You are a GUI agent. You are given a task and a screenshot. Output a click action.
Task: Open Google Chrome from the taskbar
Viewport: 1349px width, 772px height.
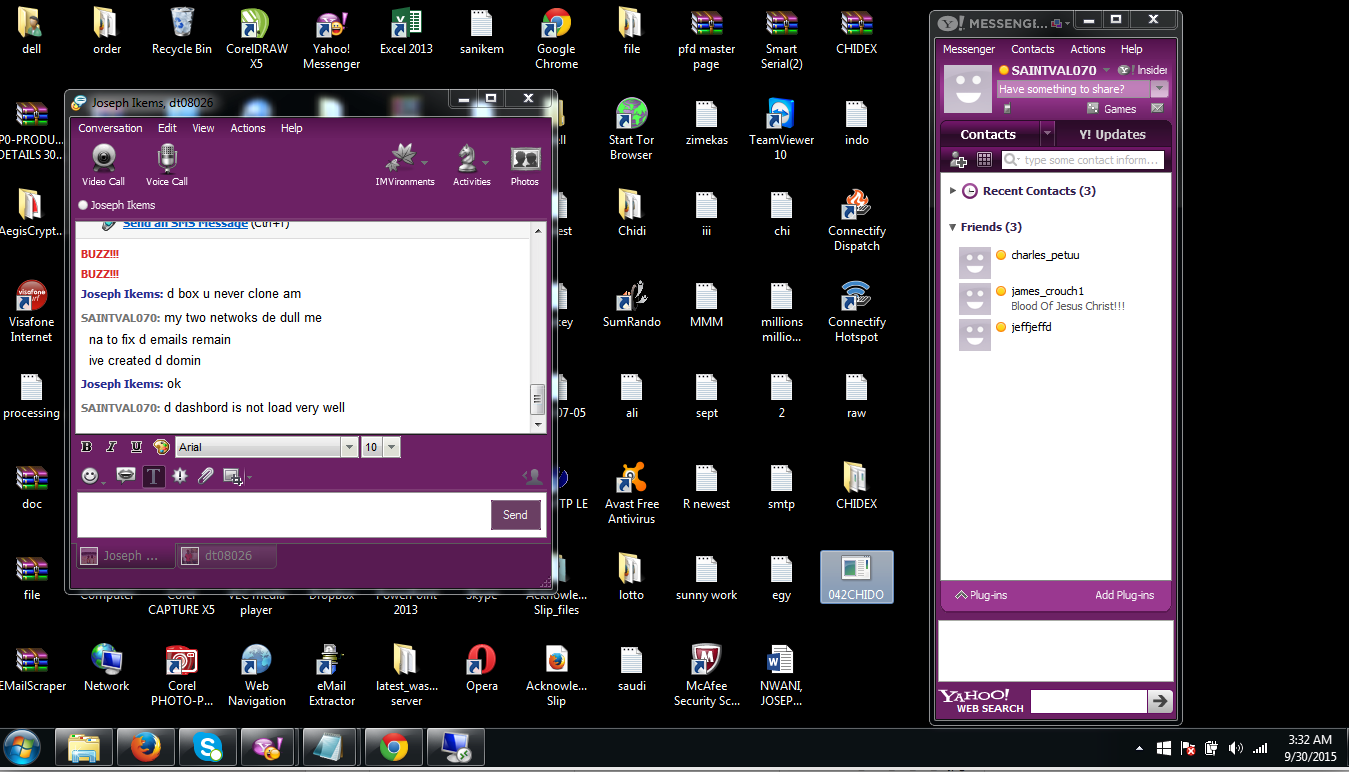pyautogui.click(x=394, y=747)
